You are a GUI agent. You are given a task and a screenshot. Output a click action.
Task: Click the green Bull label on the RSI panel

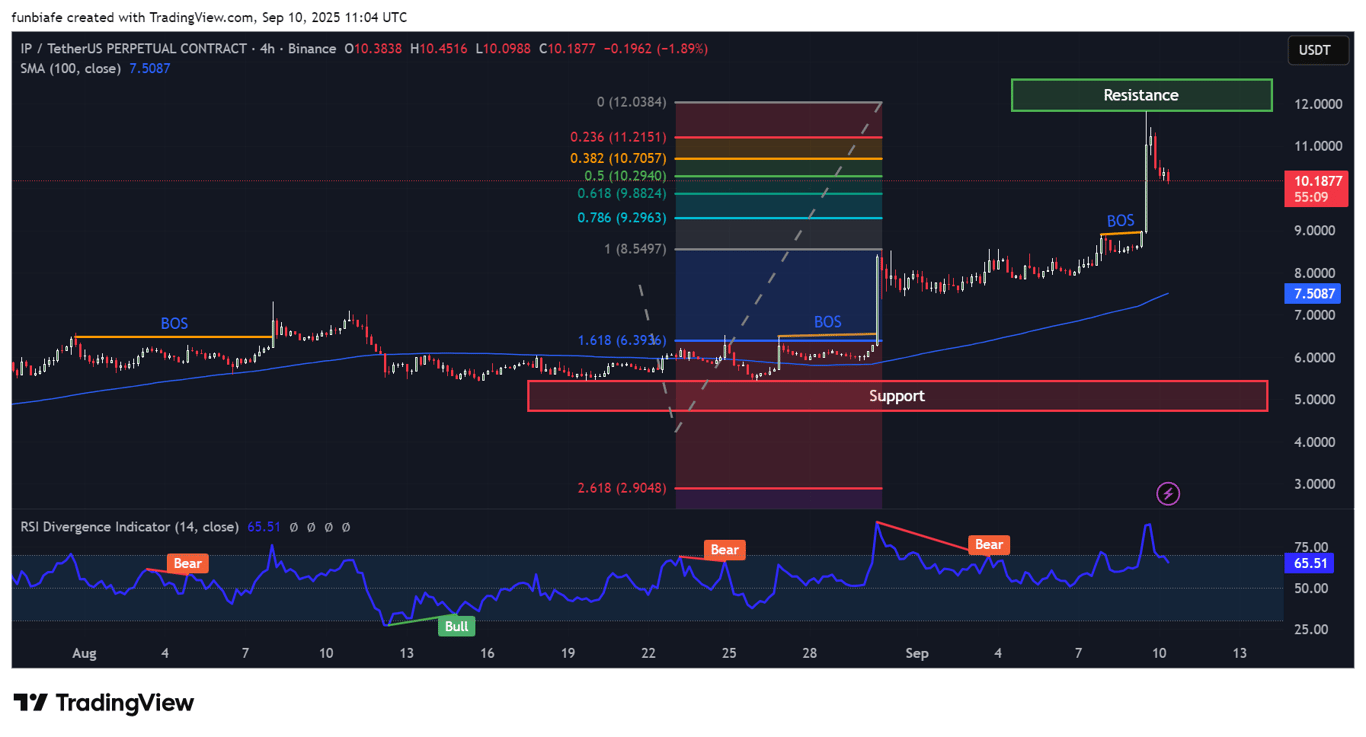[456, 626]
